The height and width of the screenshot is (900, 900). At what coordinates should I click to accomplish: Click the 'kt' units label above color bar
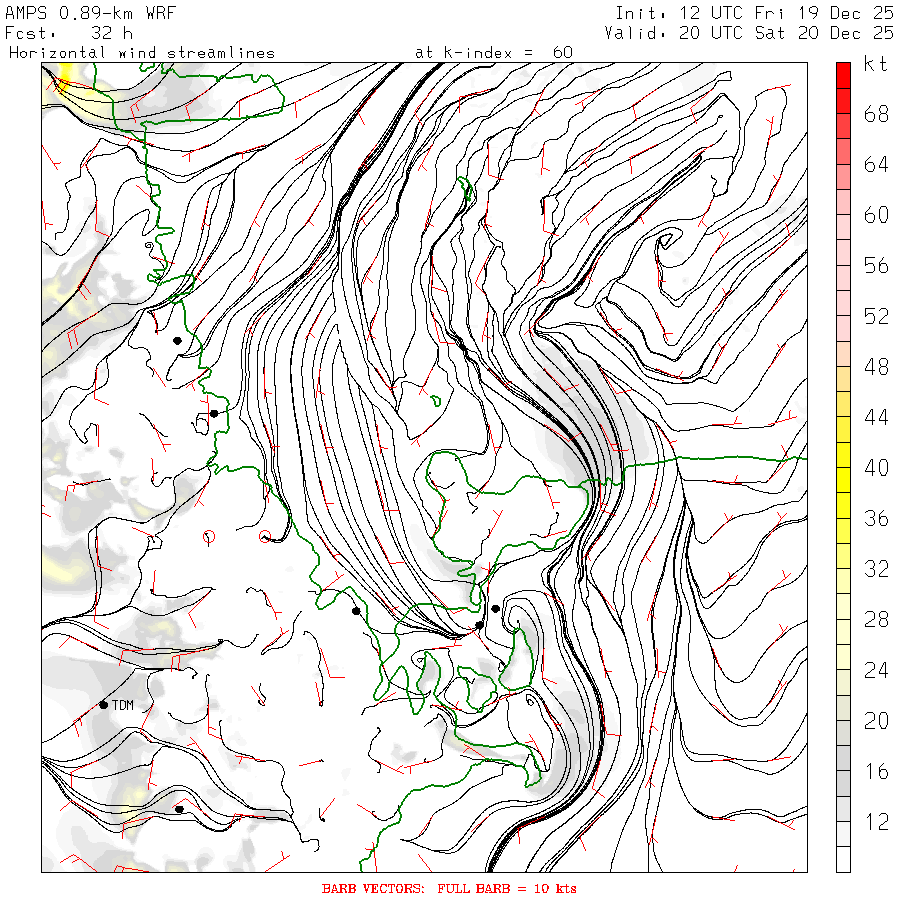pyautogui.click(x=876, y=64)
